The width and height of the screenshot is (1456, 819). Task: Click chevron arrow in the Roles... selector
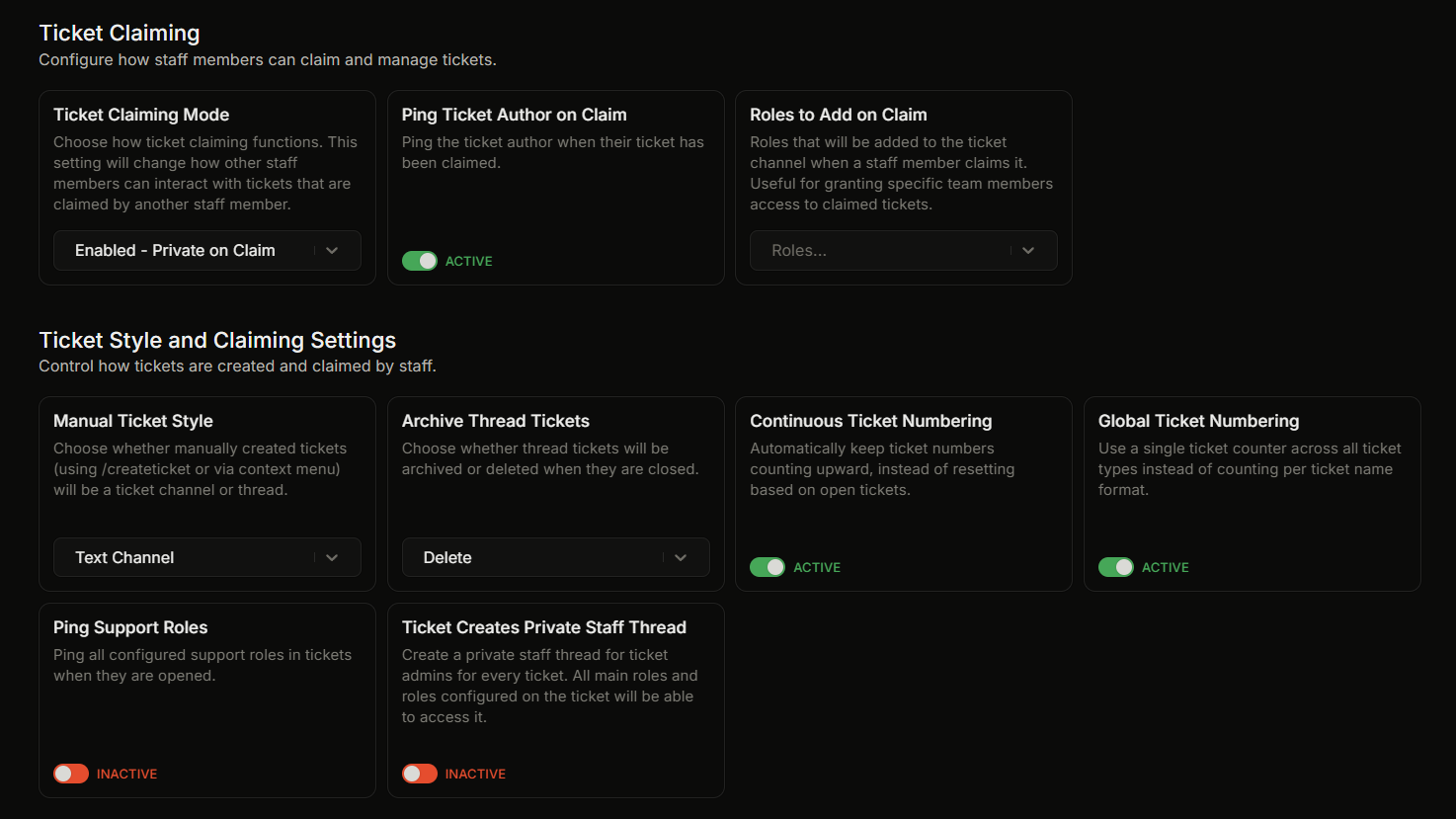(x=1028, y=251)
